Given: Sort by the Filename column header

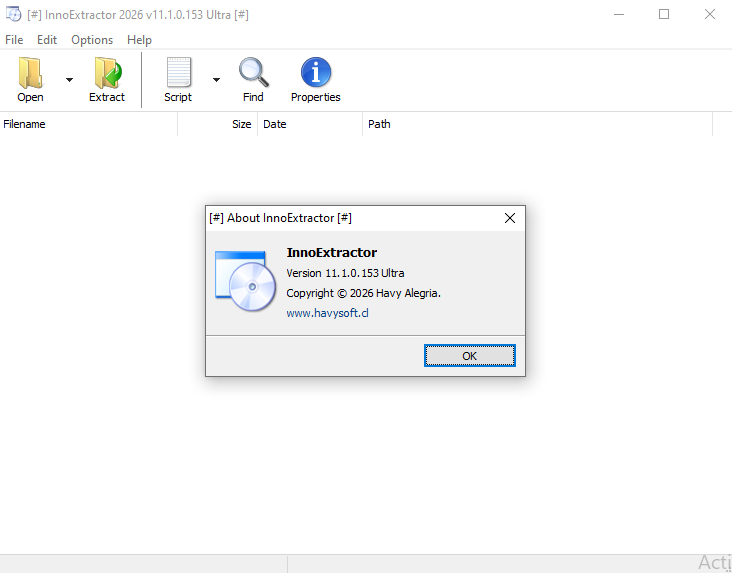Looking at the screenshot, I should pos(89,124).
